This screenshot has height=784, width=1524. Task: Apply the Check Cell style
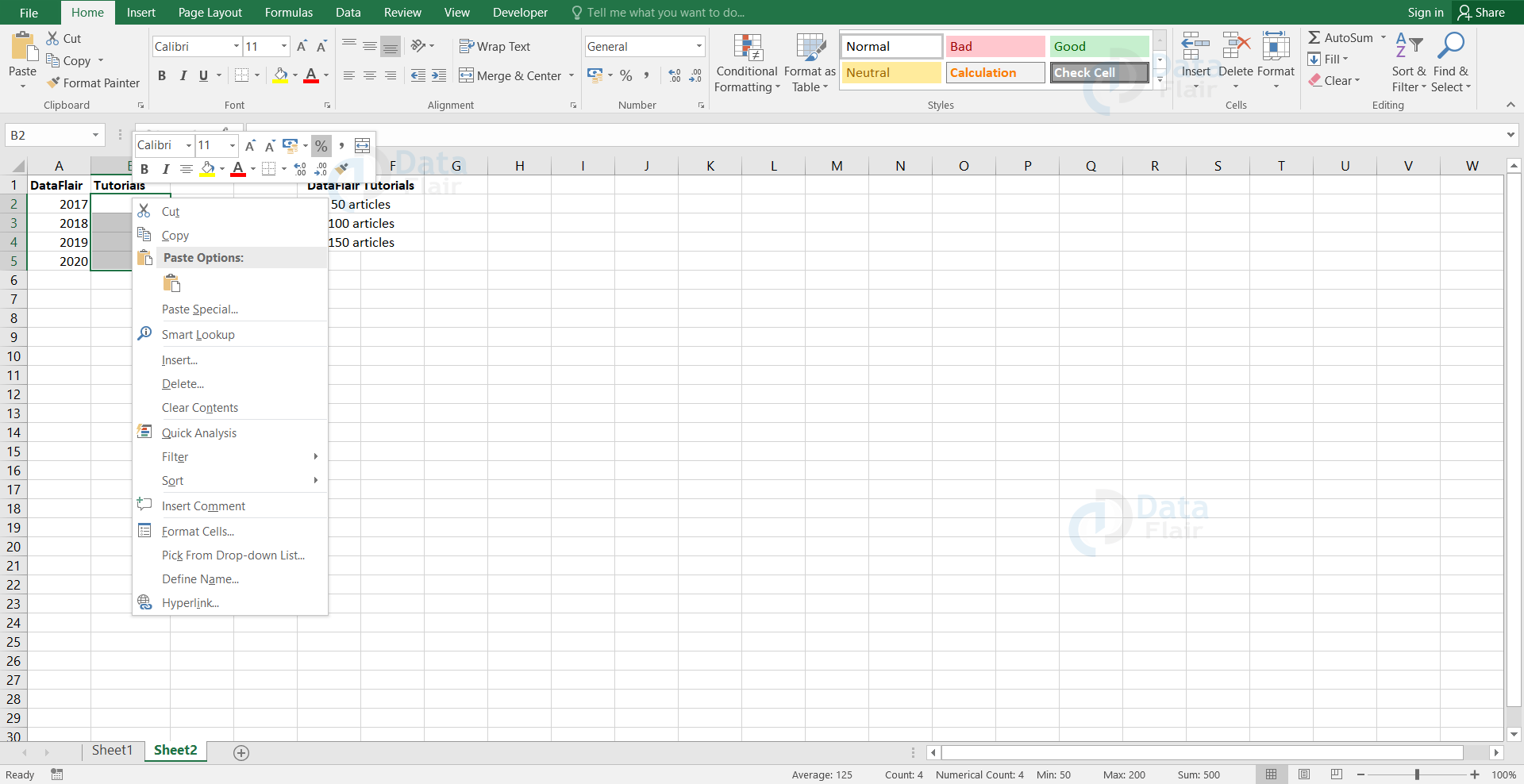point(1099,72)
